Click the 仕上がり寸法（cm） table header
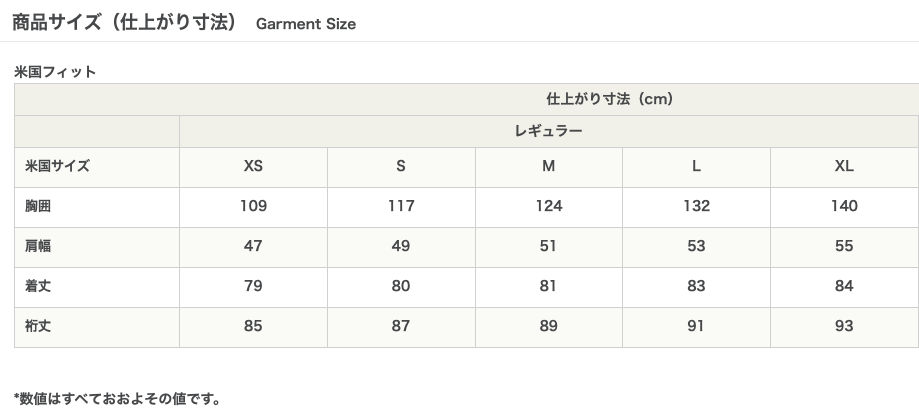Screen dimensions: 919x415 (x=609, y=99)
